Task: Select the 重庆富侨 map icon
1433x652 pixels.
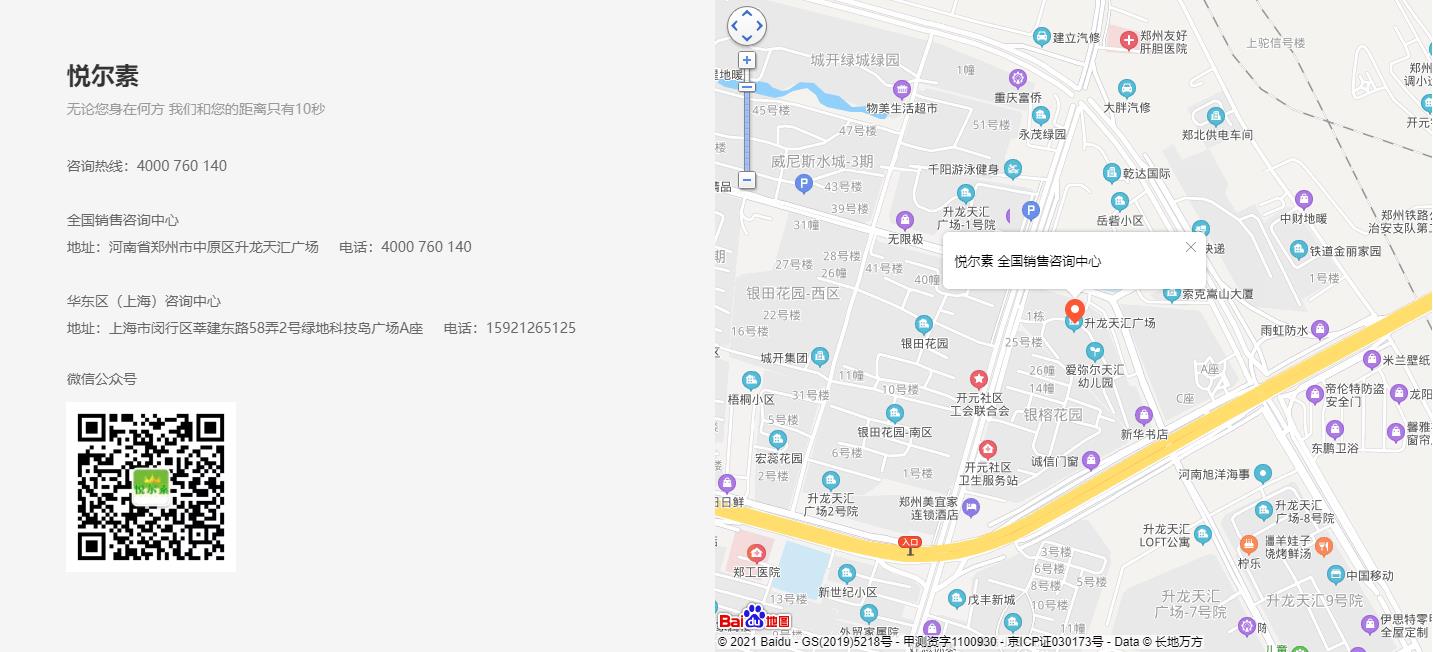Action: click(1018, 78)
